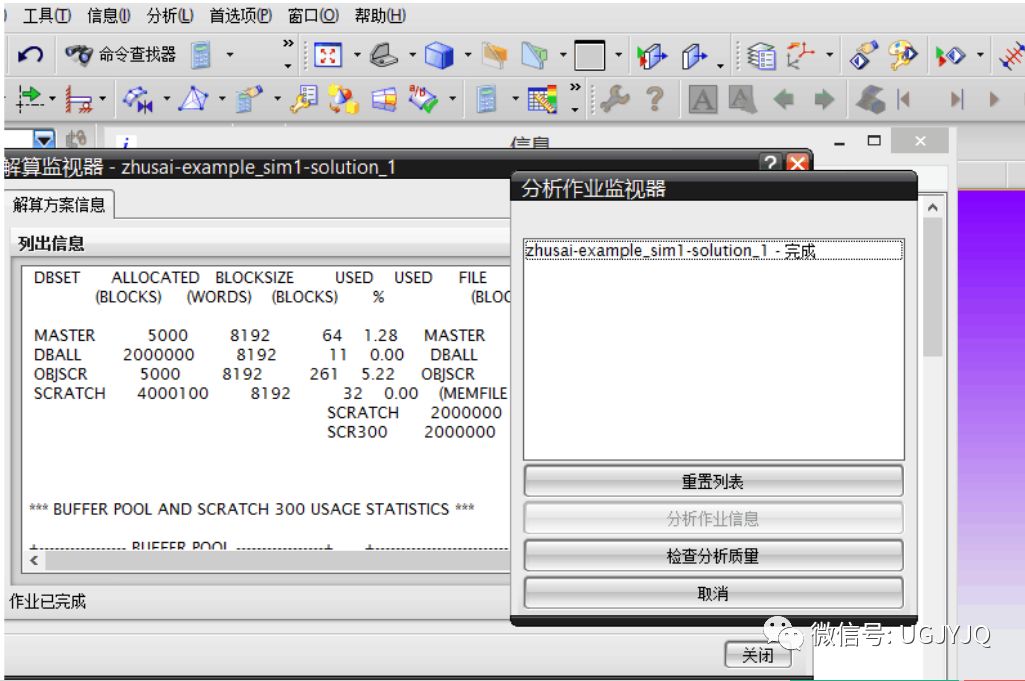Click the 关闭 button in solution monitor
This screenshot has height=681, width=1025.
(x=758, y=655)
